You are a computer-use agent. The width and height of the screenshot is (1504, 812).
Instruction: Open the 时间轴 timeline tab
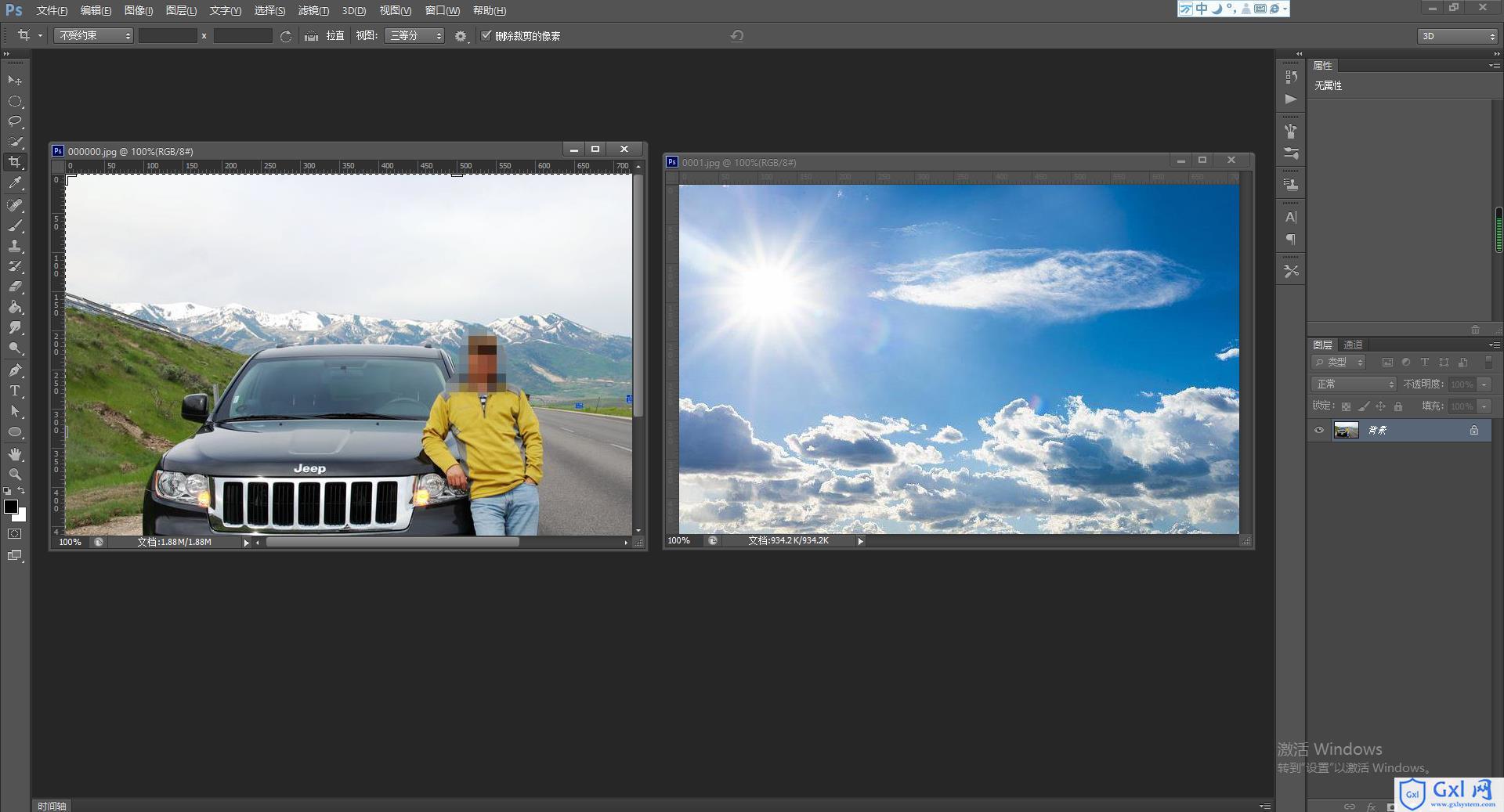point(52,806)
